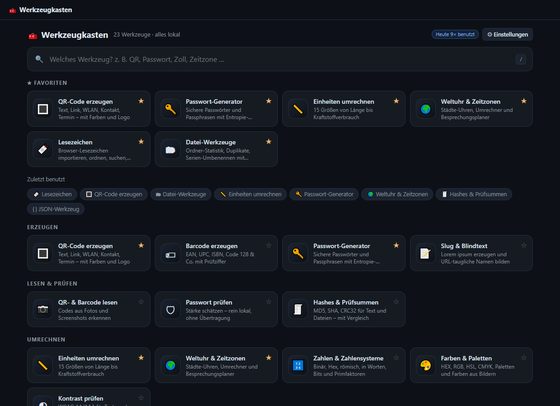Focus the 'Welches Werkzeug?' search field
Viewport: 560px width, 406px height.
[x=280, y=59]
